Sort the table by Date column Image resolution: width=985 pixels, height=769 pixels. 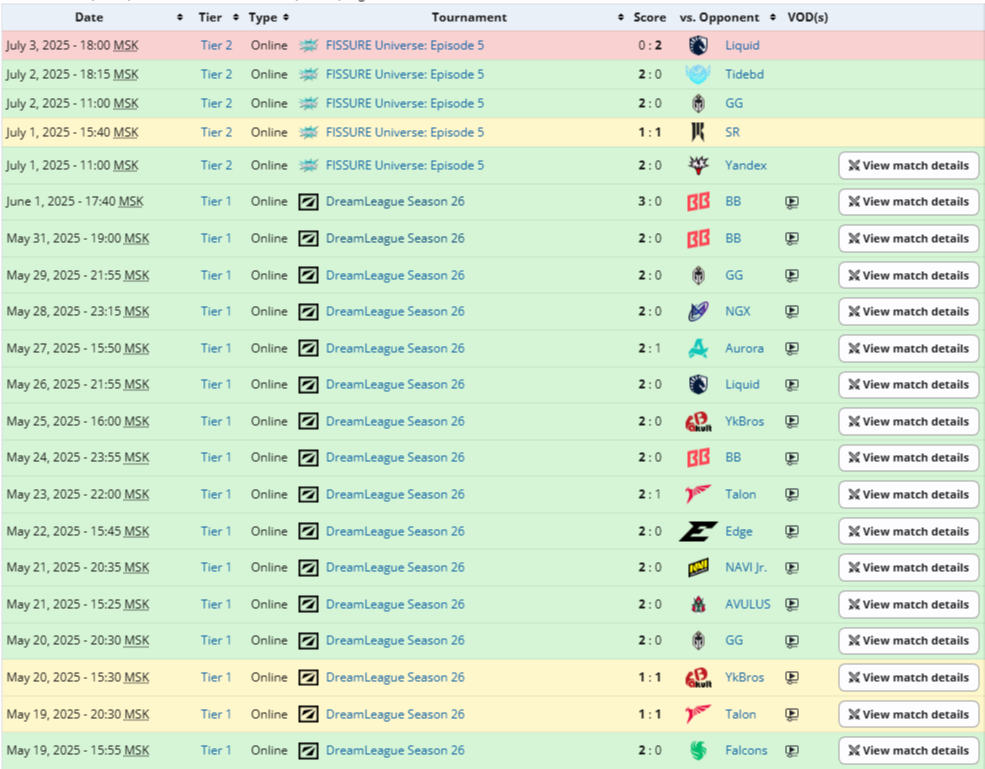[89, 17]
